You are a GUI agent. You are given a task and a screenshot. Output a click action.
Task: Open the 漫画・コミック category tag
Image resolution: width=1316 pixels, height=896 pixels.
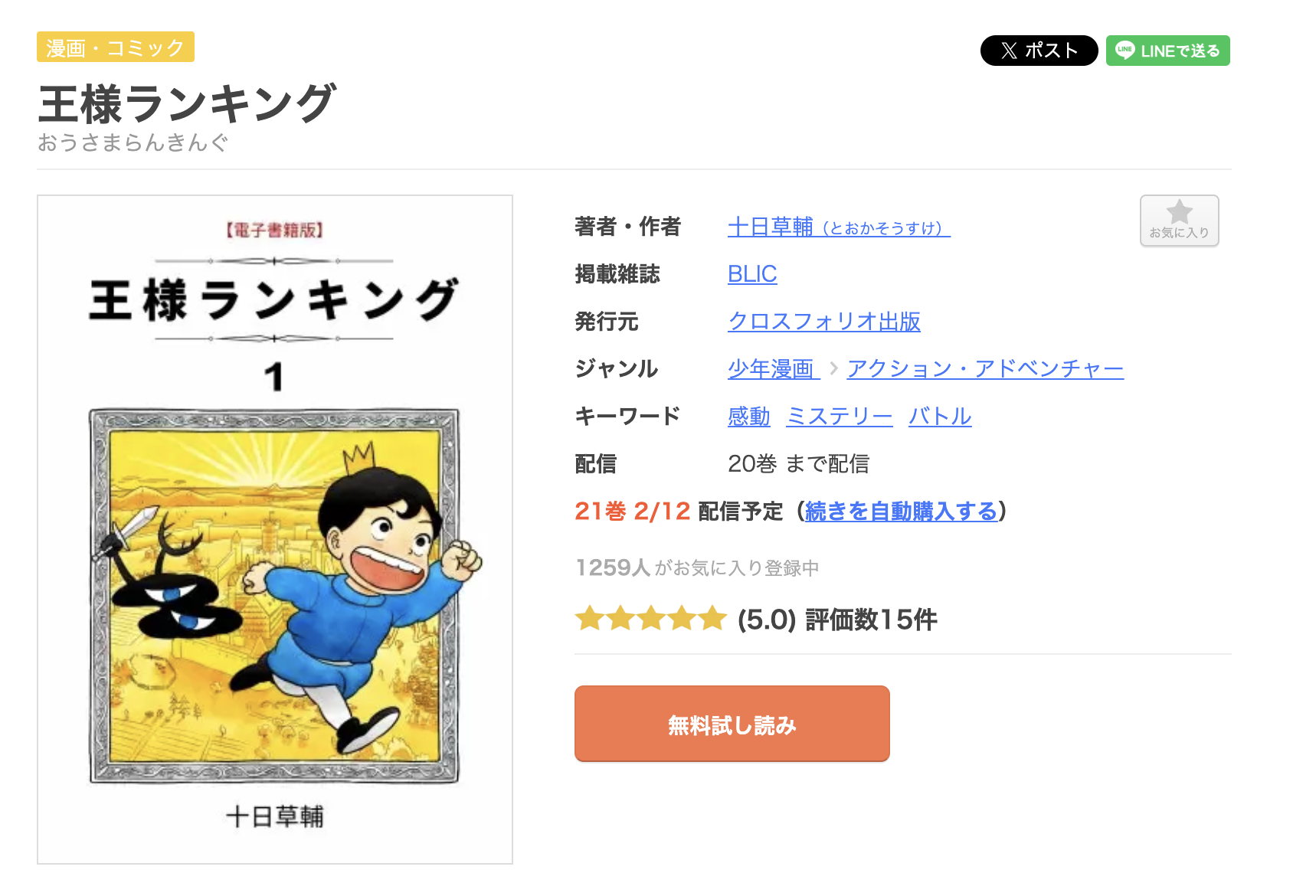pos(116,47)
